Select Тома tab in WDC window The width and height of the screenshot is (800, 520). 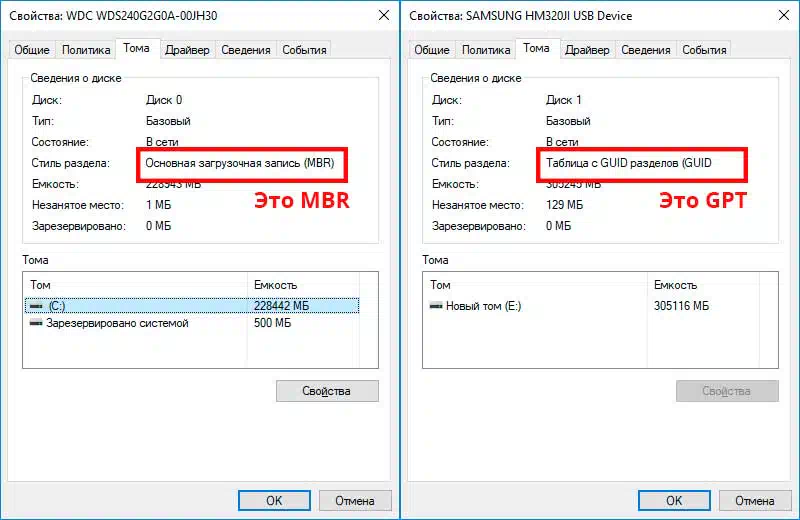pos(137,48)
